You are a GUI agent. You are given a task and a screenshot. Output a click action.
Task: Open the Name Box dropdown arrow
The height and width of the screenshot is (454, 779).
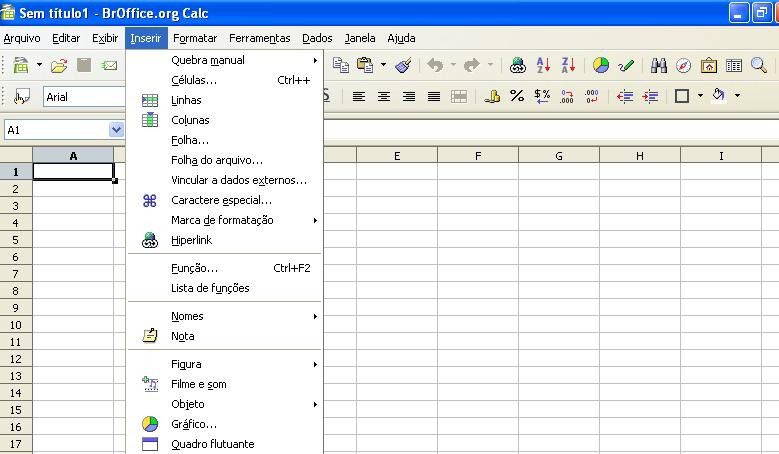click(x=116, y=129)
